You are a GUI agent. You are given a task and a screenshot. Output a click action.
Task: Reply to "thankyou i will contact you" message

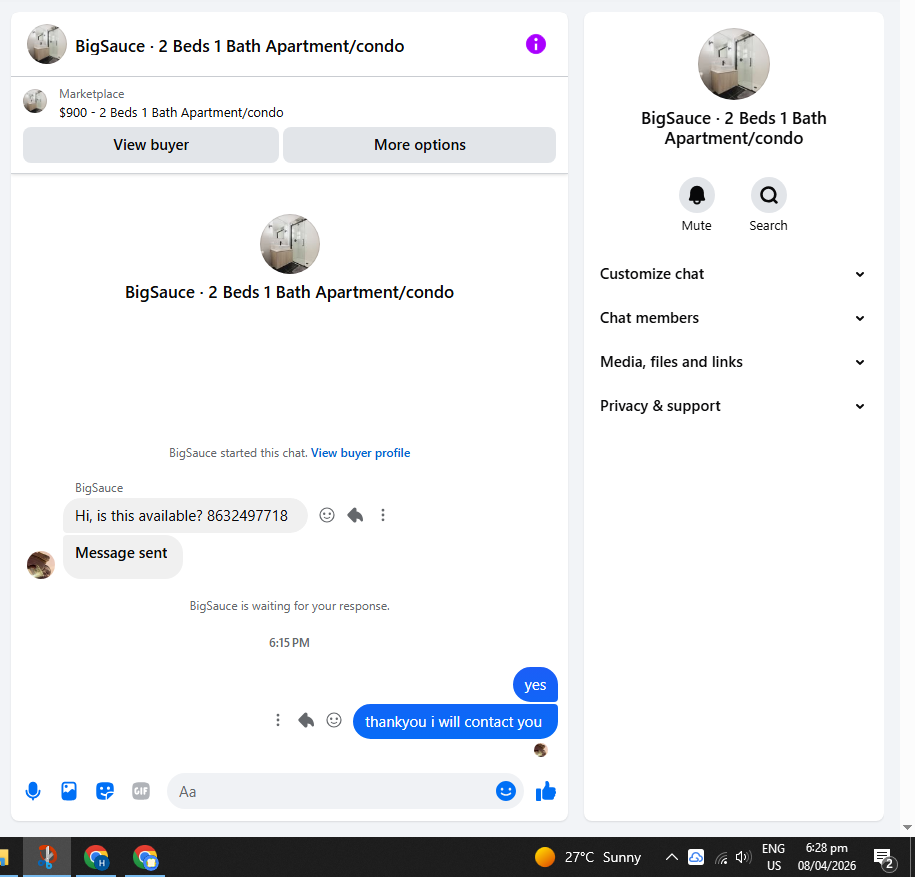coord(306,721)
